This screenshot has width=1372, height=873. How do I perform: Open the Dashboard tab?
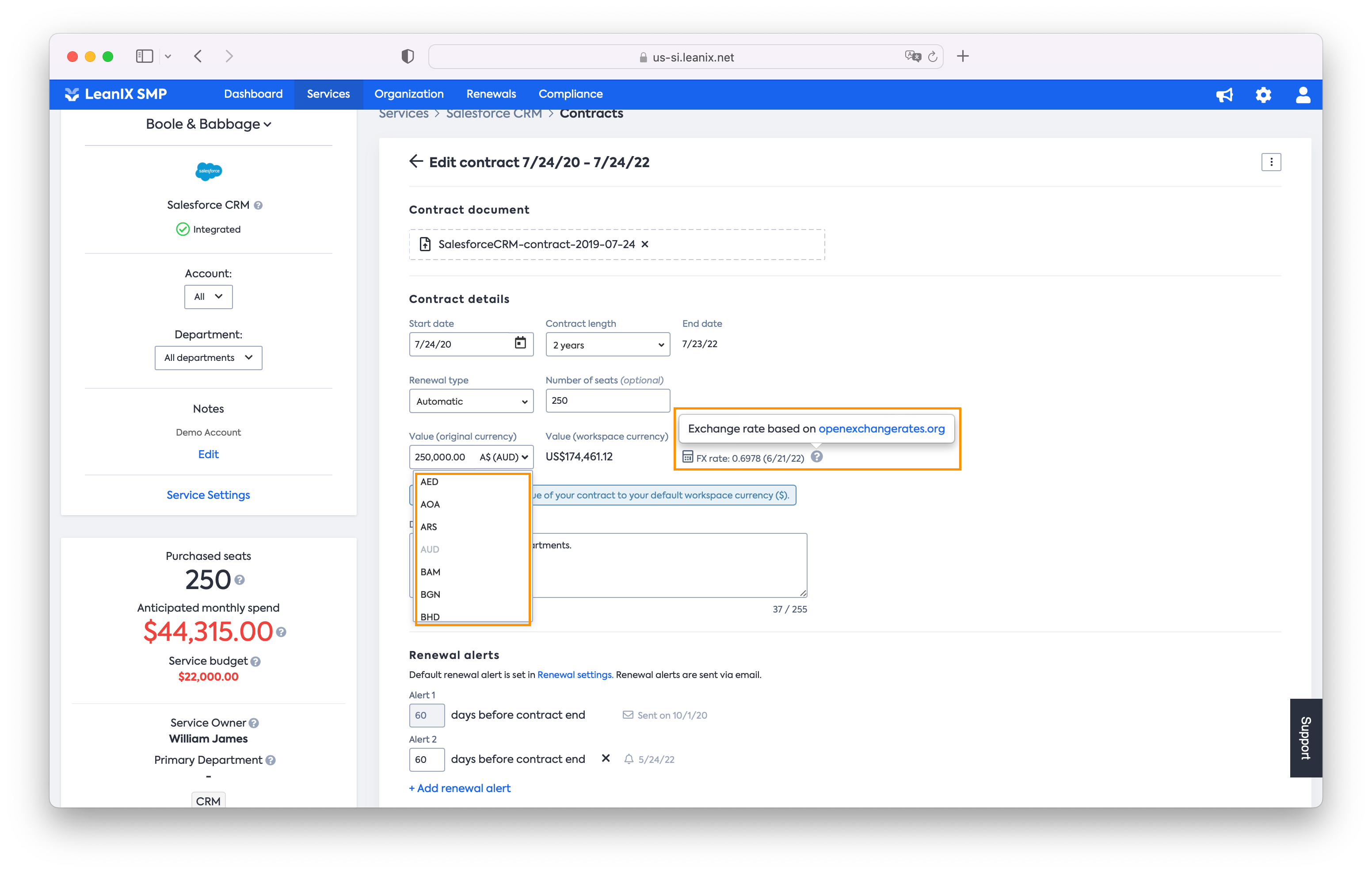(253, 94)
